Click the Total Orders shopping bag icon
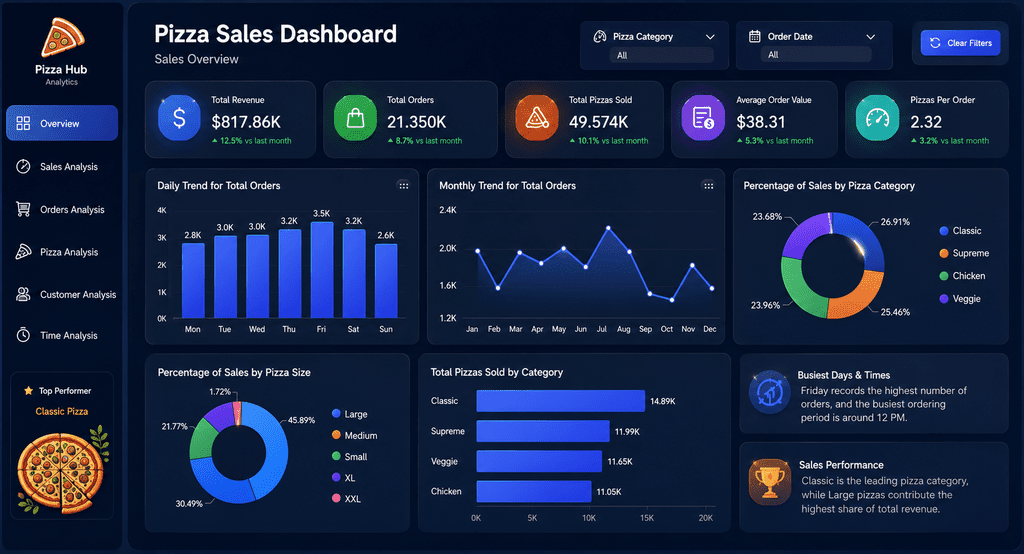 pyautogui.click(x=355, y=118)
